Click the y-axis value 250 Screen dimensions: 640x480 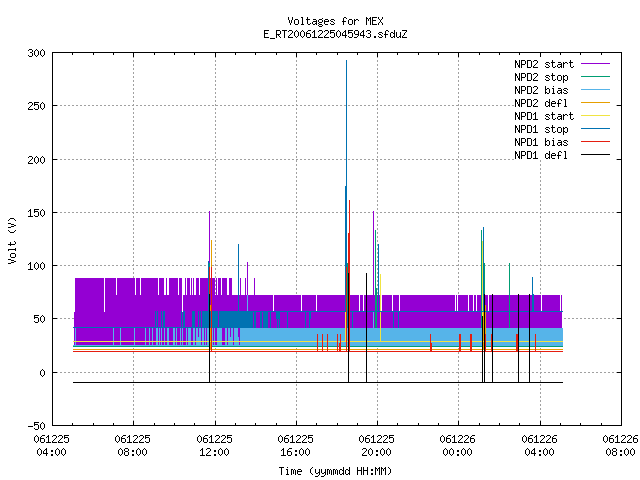point(36,106)
